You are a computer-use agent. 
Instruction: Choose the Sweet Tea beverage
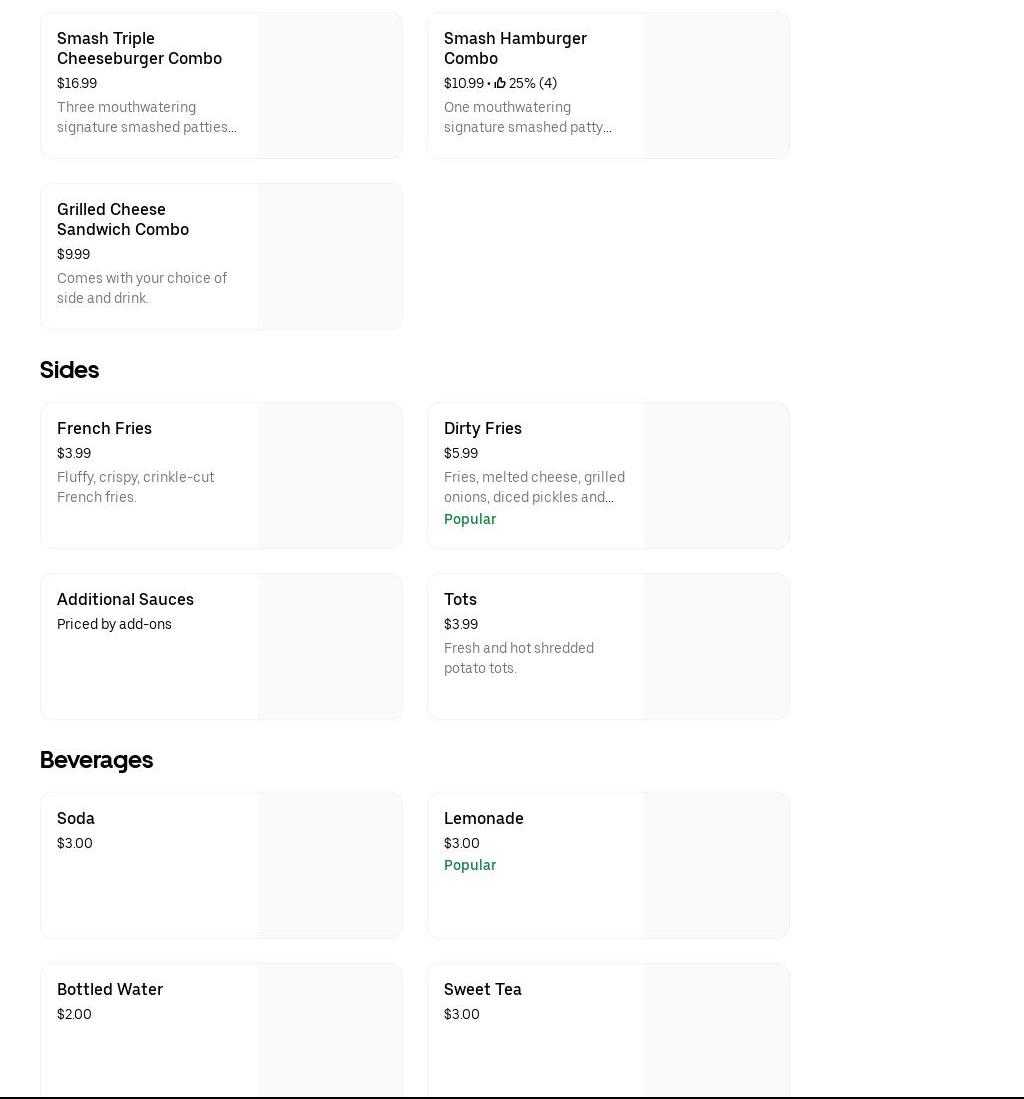tap(483, 989)
